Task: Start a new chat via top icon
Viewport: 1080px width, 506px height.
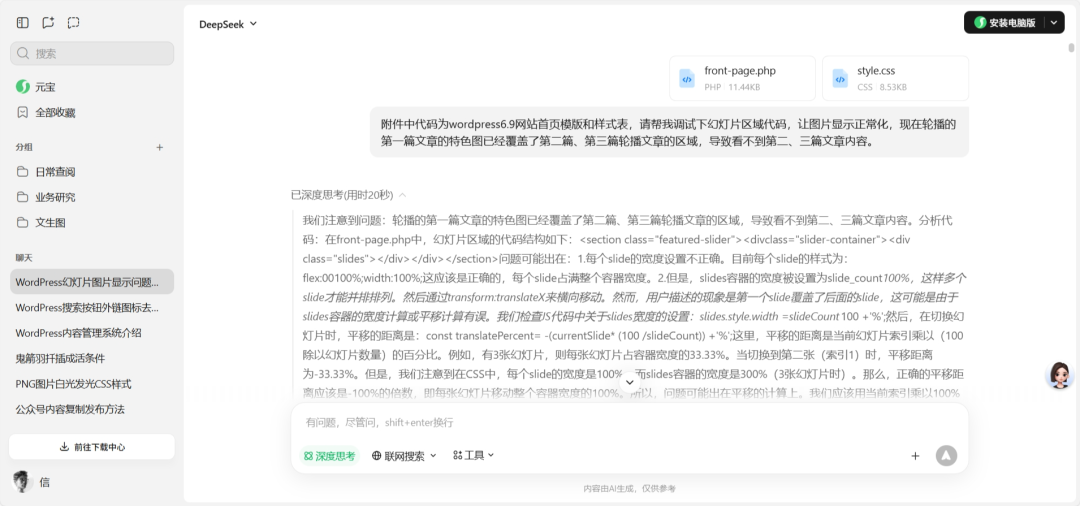Action: tap(48, 23)
